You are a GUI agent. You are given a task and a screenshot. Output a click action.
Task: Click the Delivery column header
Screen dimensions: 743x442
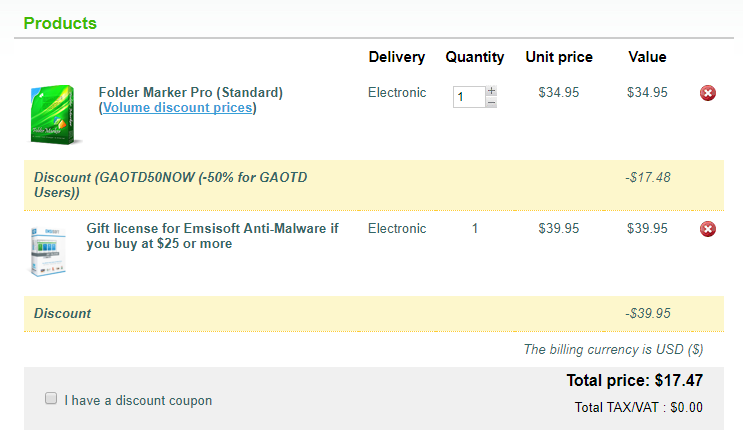pyautogui.click(x=396, y=57)
